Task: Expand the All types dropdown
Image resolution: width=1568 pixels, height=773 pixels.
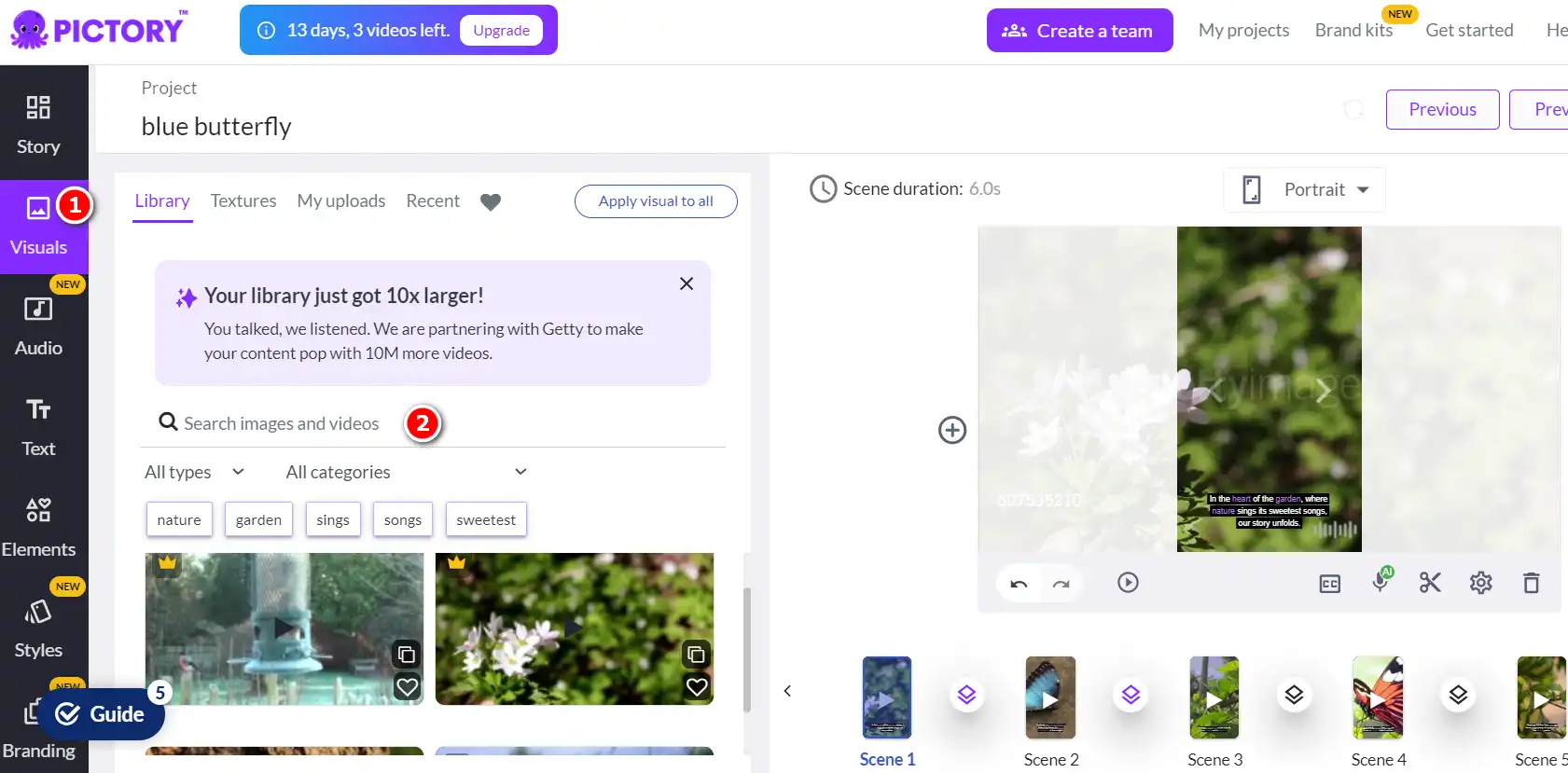Action: [x=195, y=472]
